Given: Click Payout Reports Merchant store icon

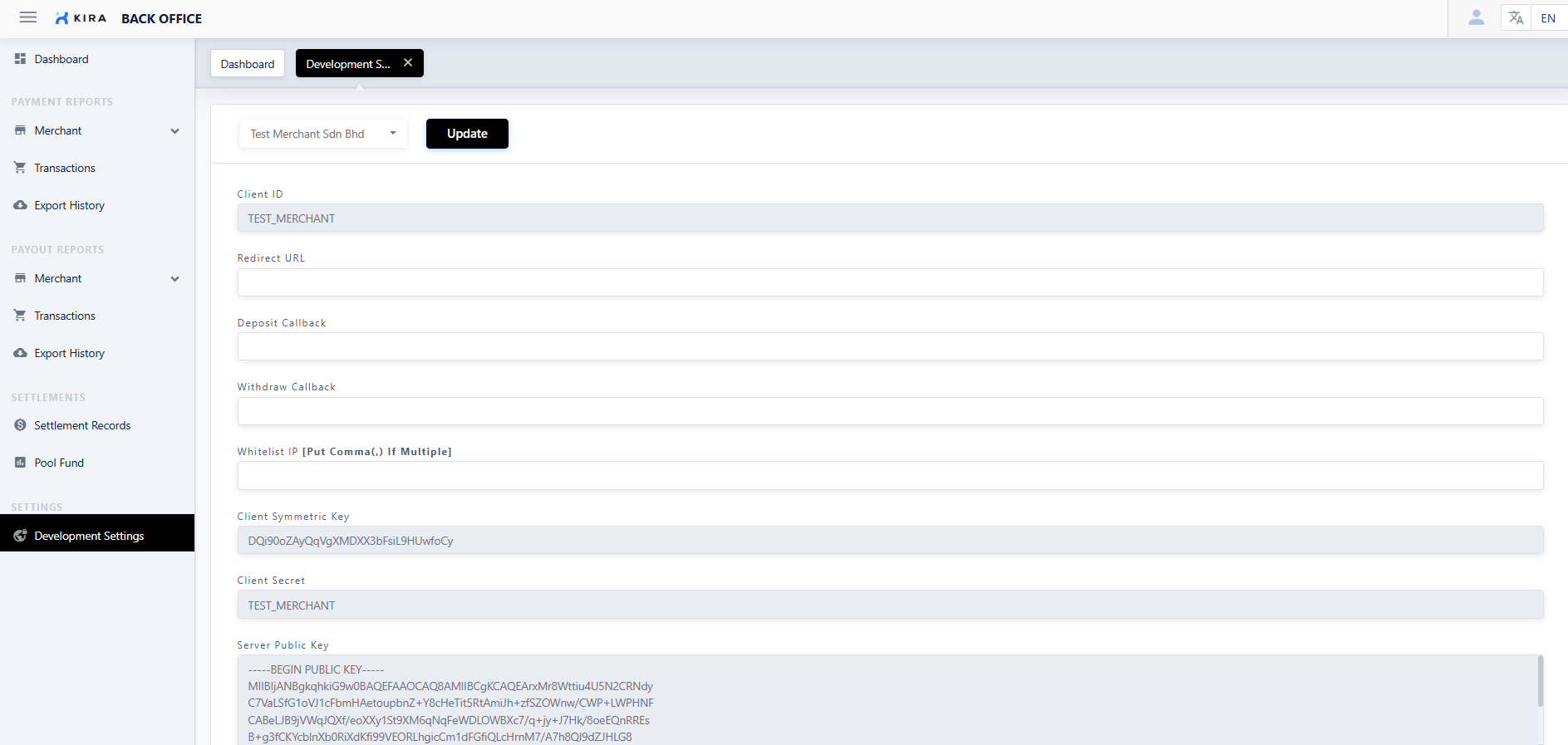Looking at the screenshot, I should coord(20,278).
